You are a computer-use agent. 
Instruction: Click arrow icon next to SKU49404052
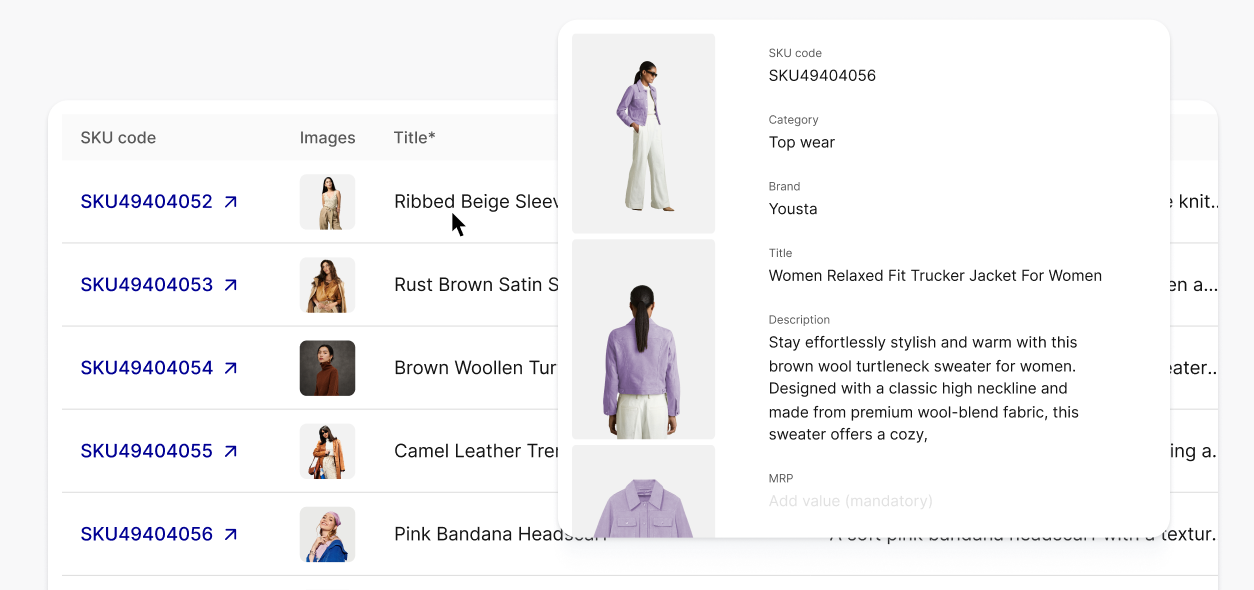point(231,202)
